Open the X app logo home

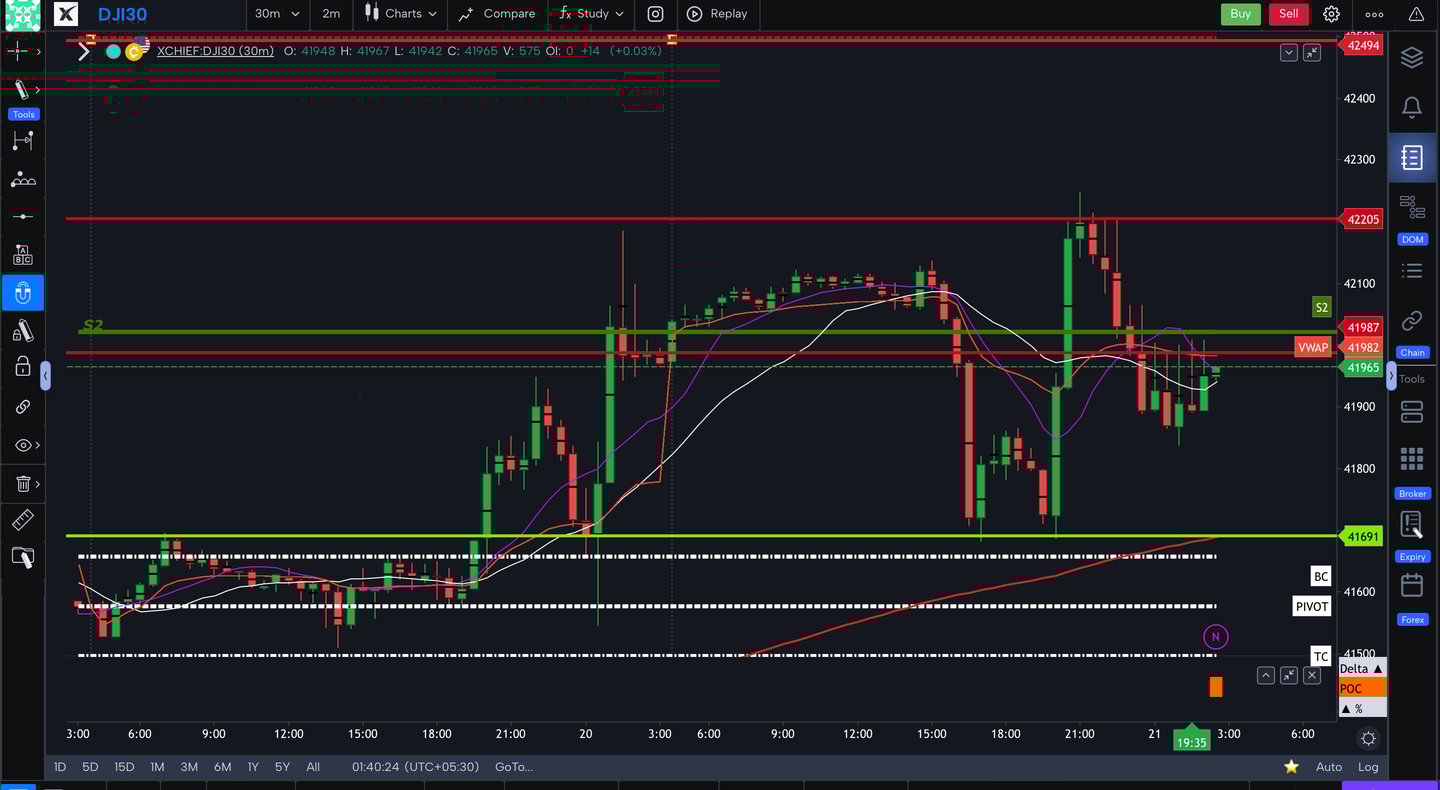[65, 13]
